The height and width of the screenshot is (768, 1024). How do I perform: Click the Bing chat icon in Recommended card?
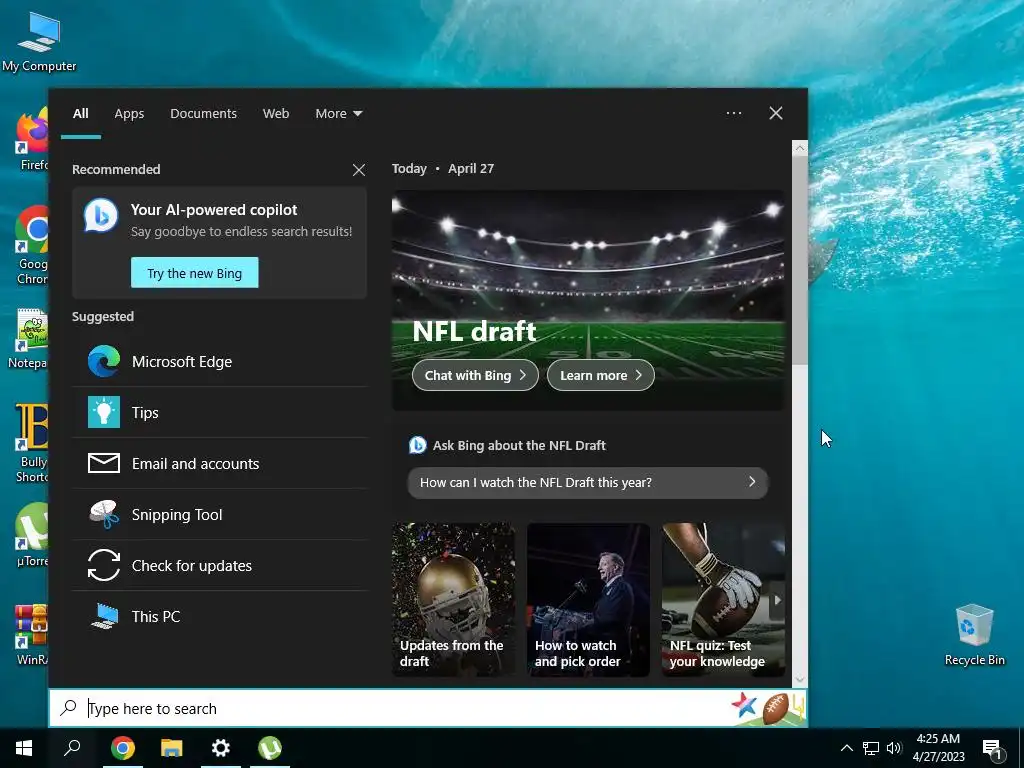pos(101,215)
